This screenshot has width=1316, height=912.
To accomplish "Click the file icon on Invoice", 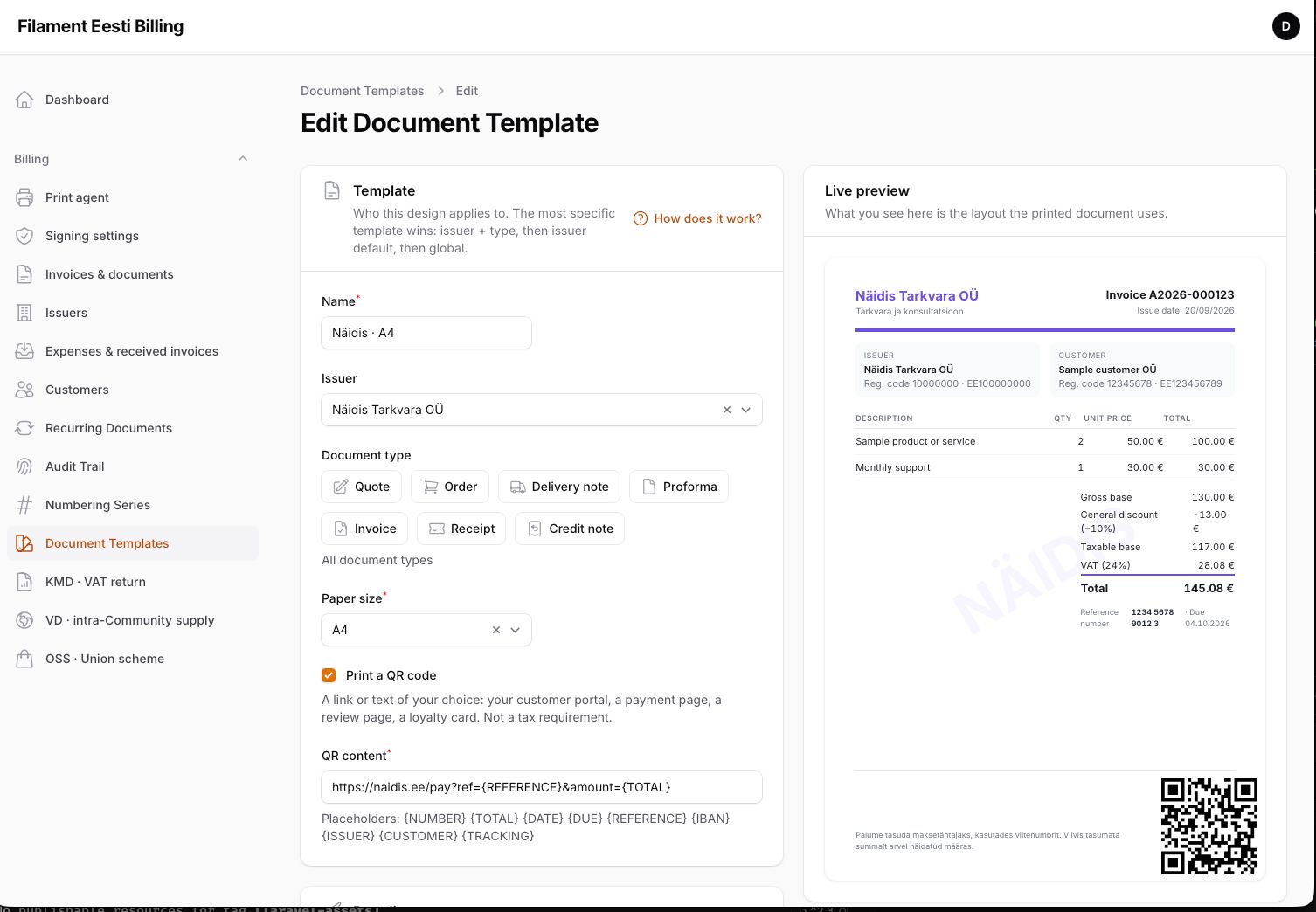I will point(341,529).
